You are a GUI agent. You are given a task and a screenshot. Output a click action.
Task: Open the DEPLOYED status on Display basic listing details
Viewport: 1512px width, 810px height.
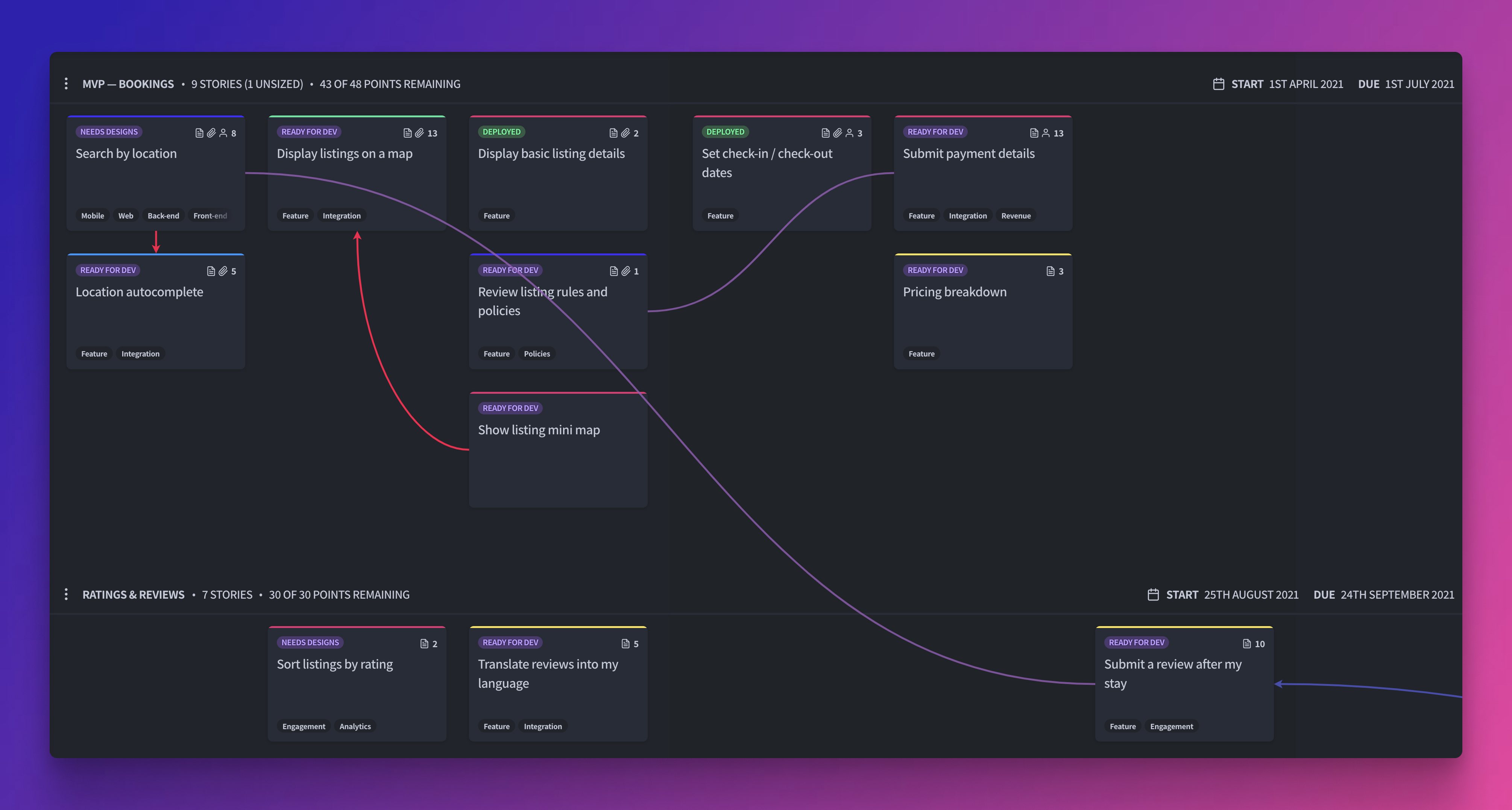tap(501, 132)
